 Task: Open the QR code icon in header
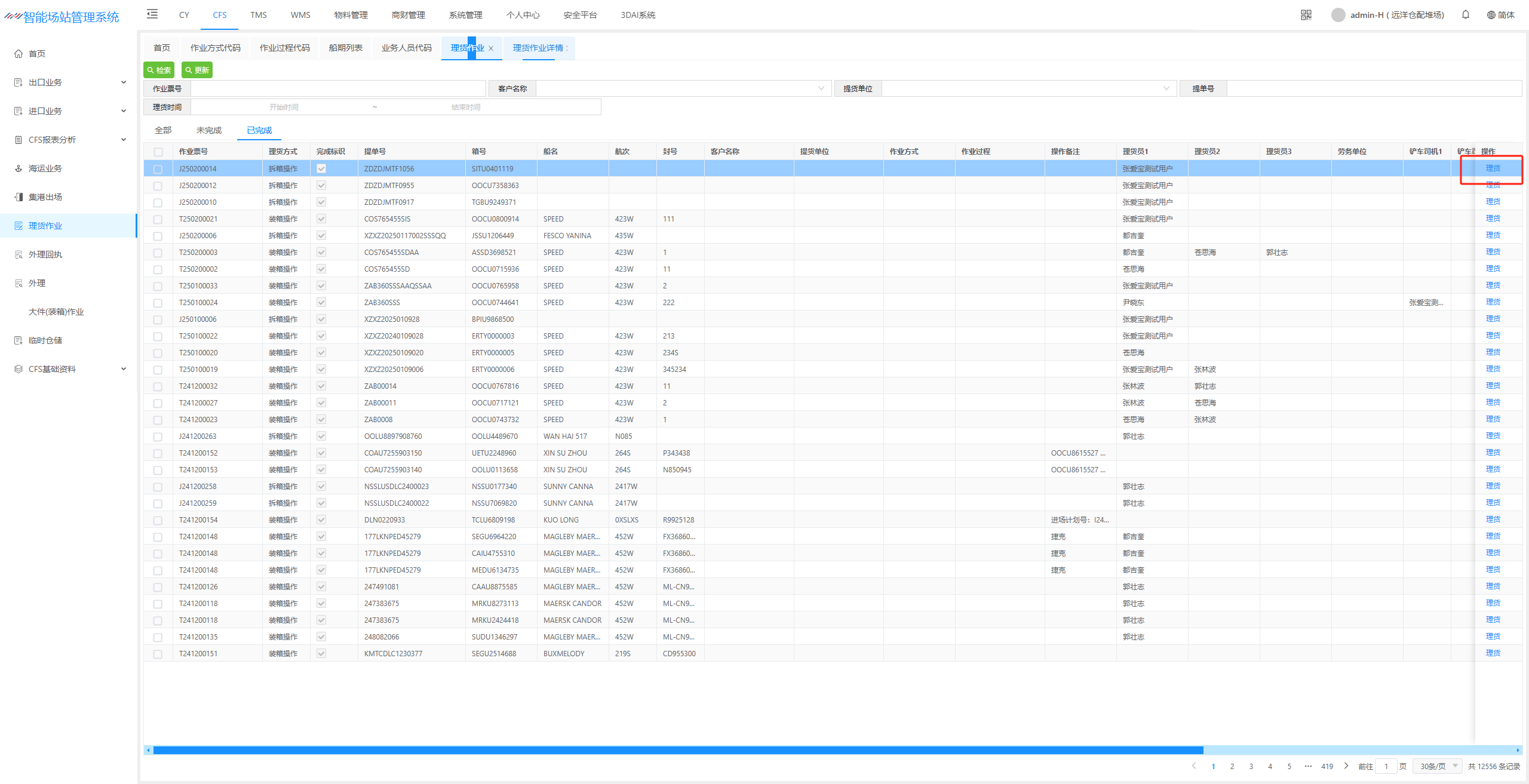(1306, 15)
